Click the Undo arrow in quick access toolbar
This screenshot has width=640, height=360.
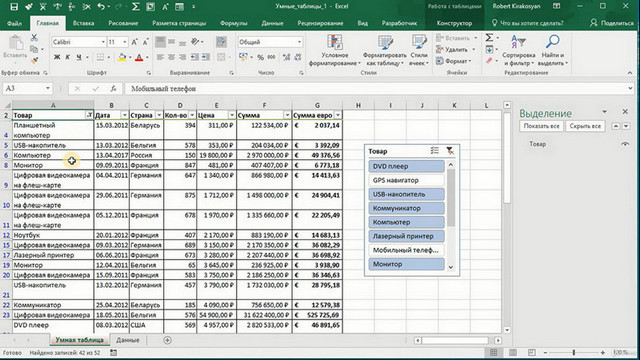pos(101,7)
